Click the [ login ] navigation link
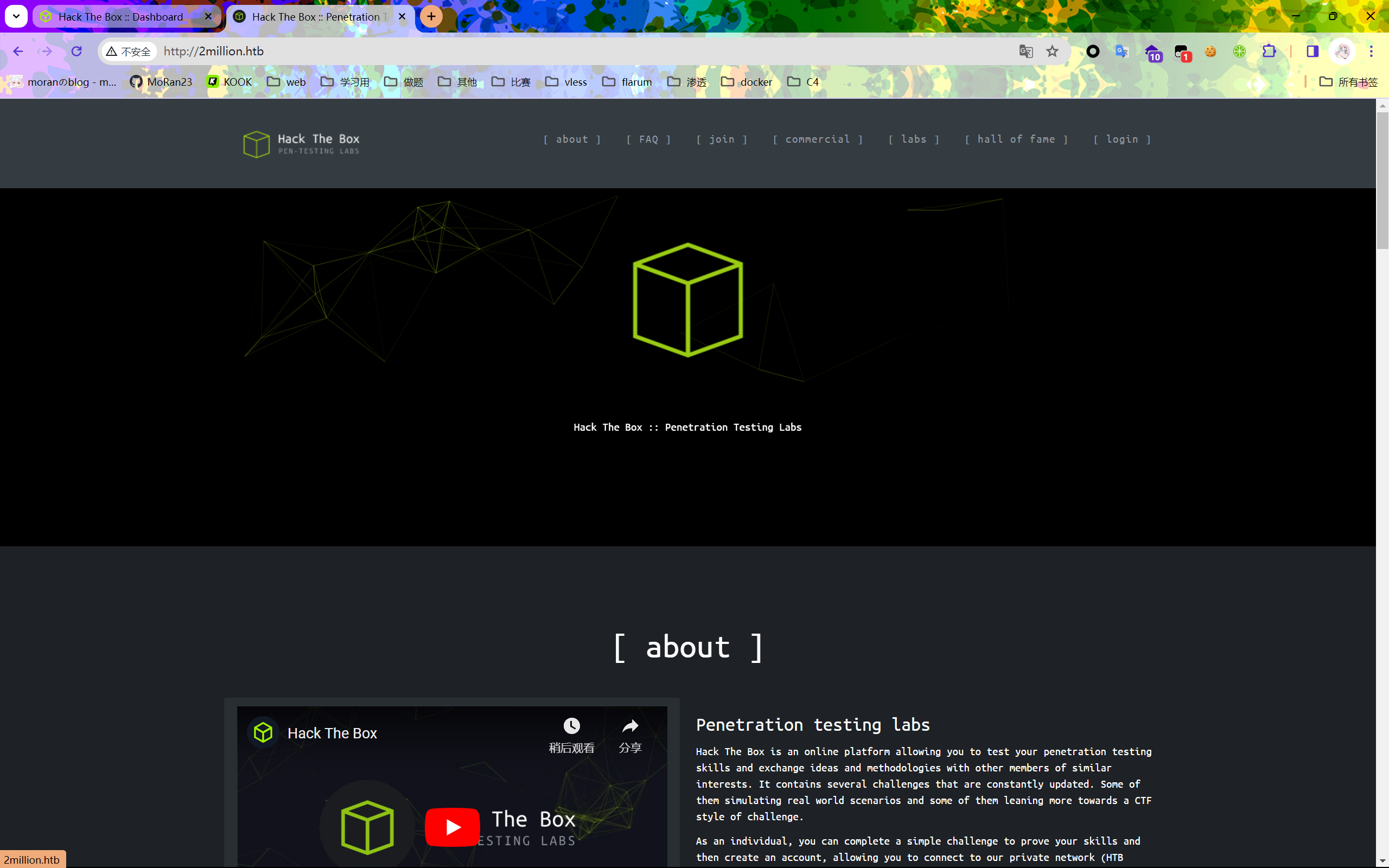This screenshot has width=1389, height=868. 1122,139
